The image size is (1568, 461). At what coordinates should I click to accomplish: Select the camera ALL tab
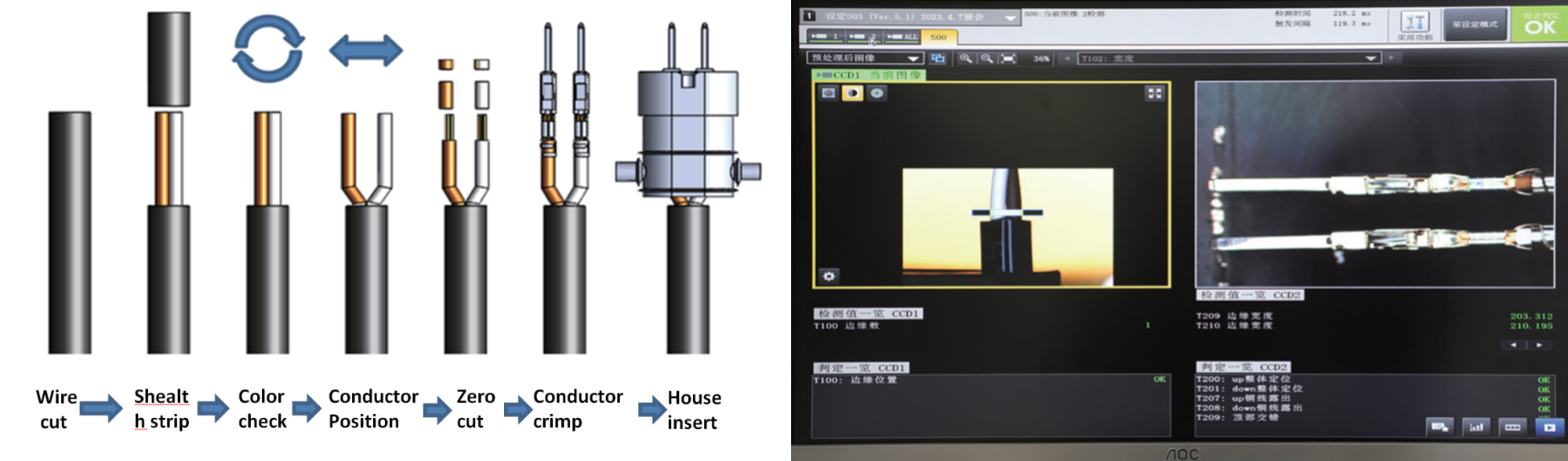tap(902, 37)
